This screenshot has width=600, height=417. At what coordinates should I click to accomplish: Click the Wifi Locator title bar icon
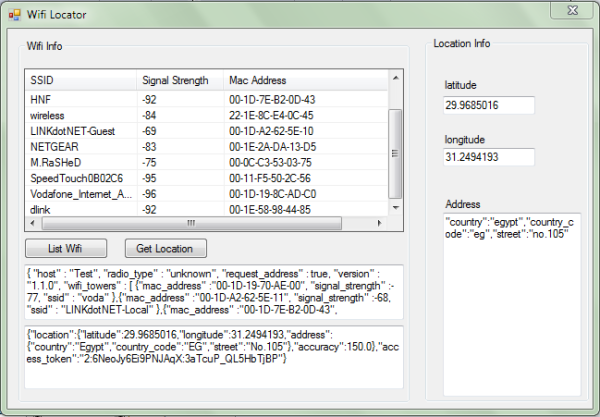click(15, 15)
